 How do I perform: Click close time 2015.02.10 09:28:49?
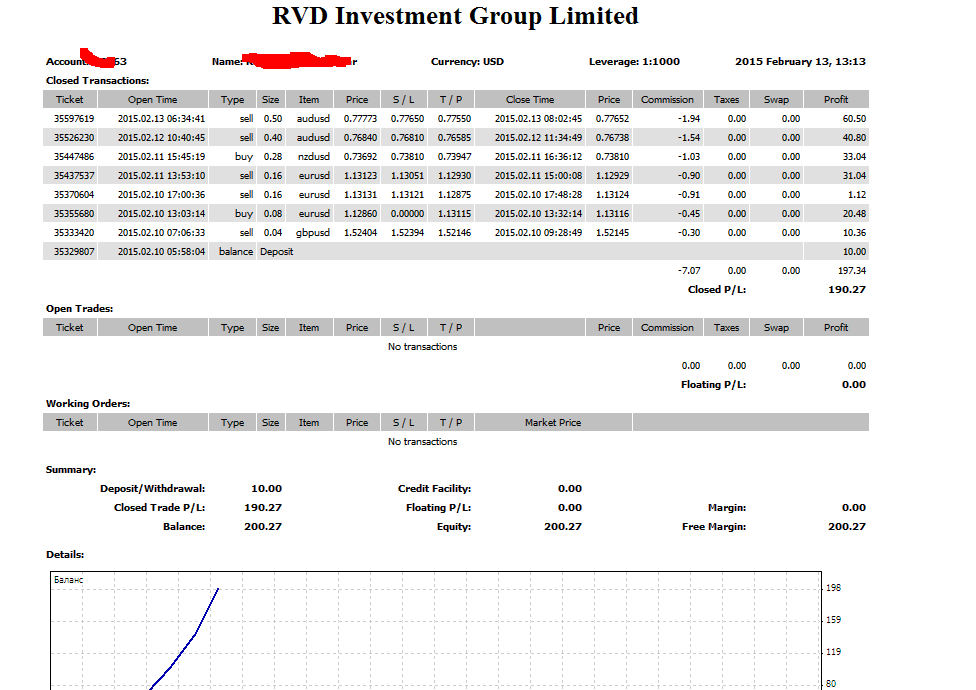coord(538,232)
